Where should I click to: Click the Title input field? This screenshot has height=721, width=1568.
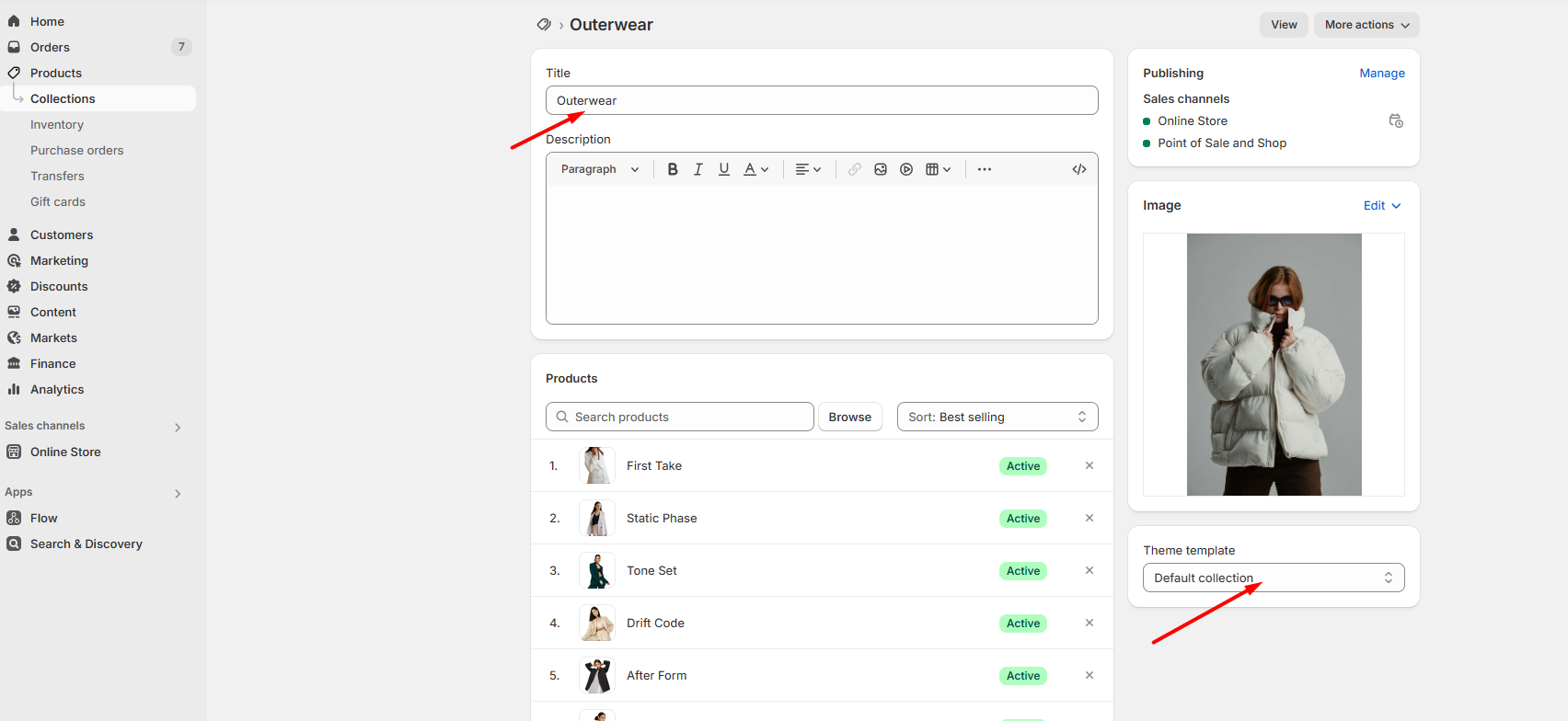(x=822, y=100)
